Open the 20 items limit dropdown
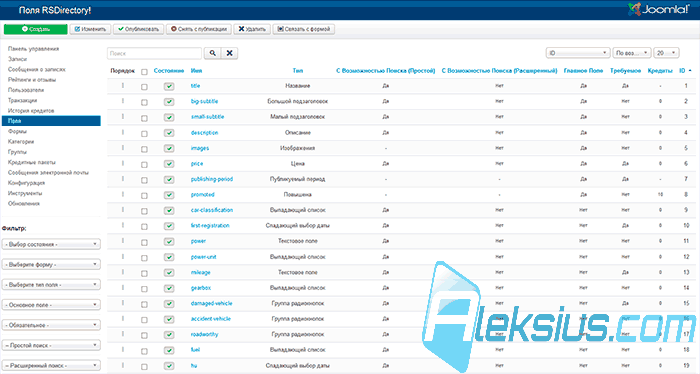700x374 pixels. click(667, 53)
